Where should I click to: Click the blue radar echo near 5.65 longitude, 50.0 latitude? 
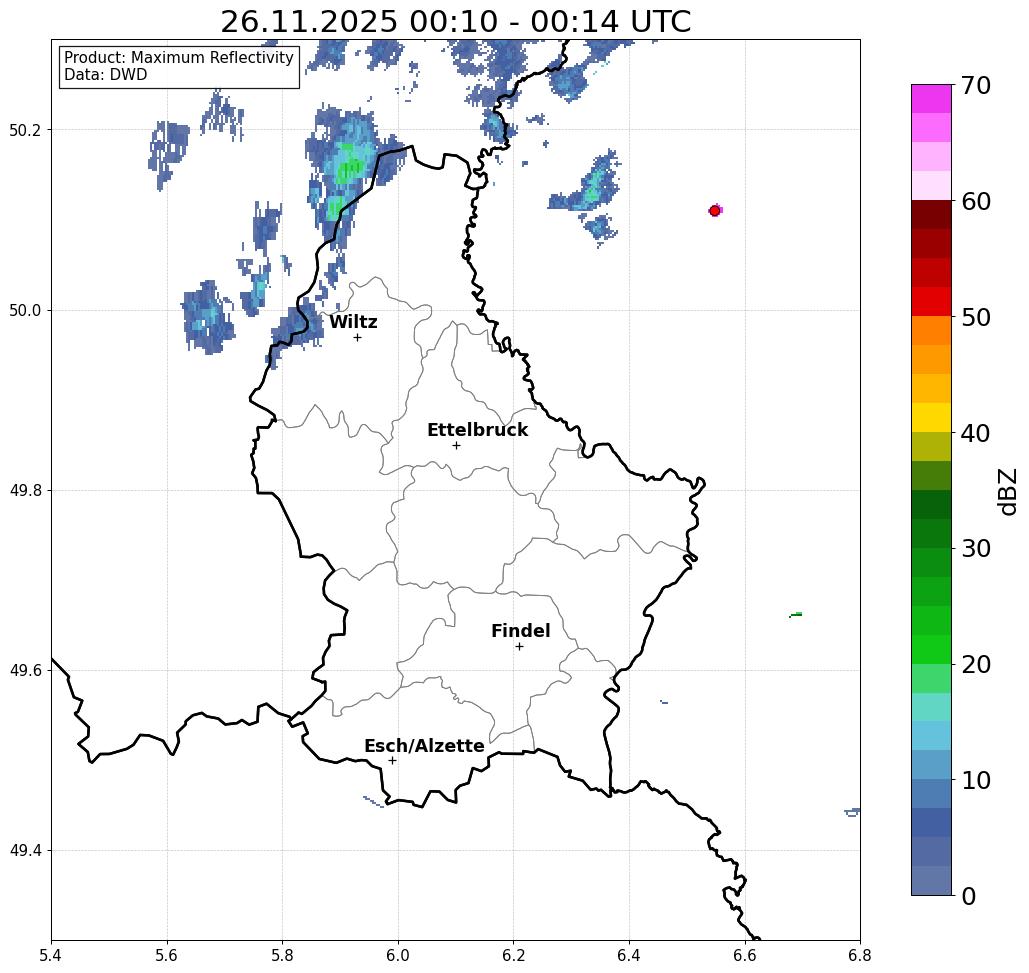pos(208,318)
